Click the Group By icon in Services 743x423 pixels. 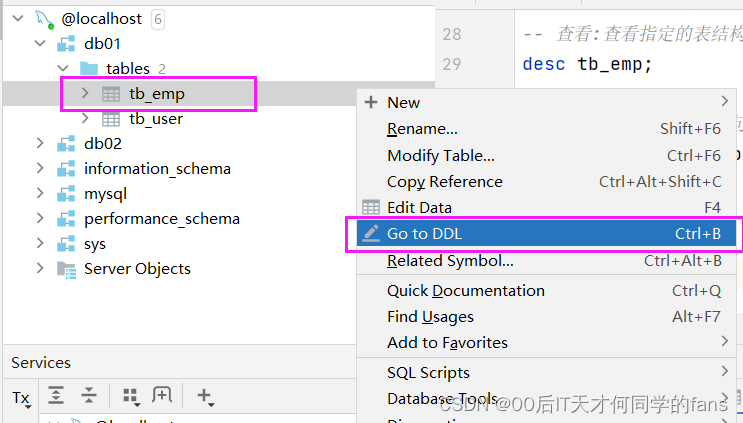click(131, 397)
